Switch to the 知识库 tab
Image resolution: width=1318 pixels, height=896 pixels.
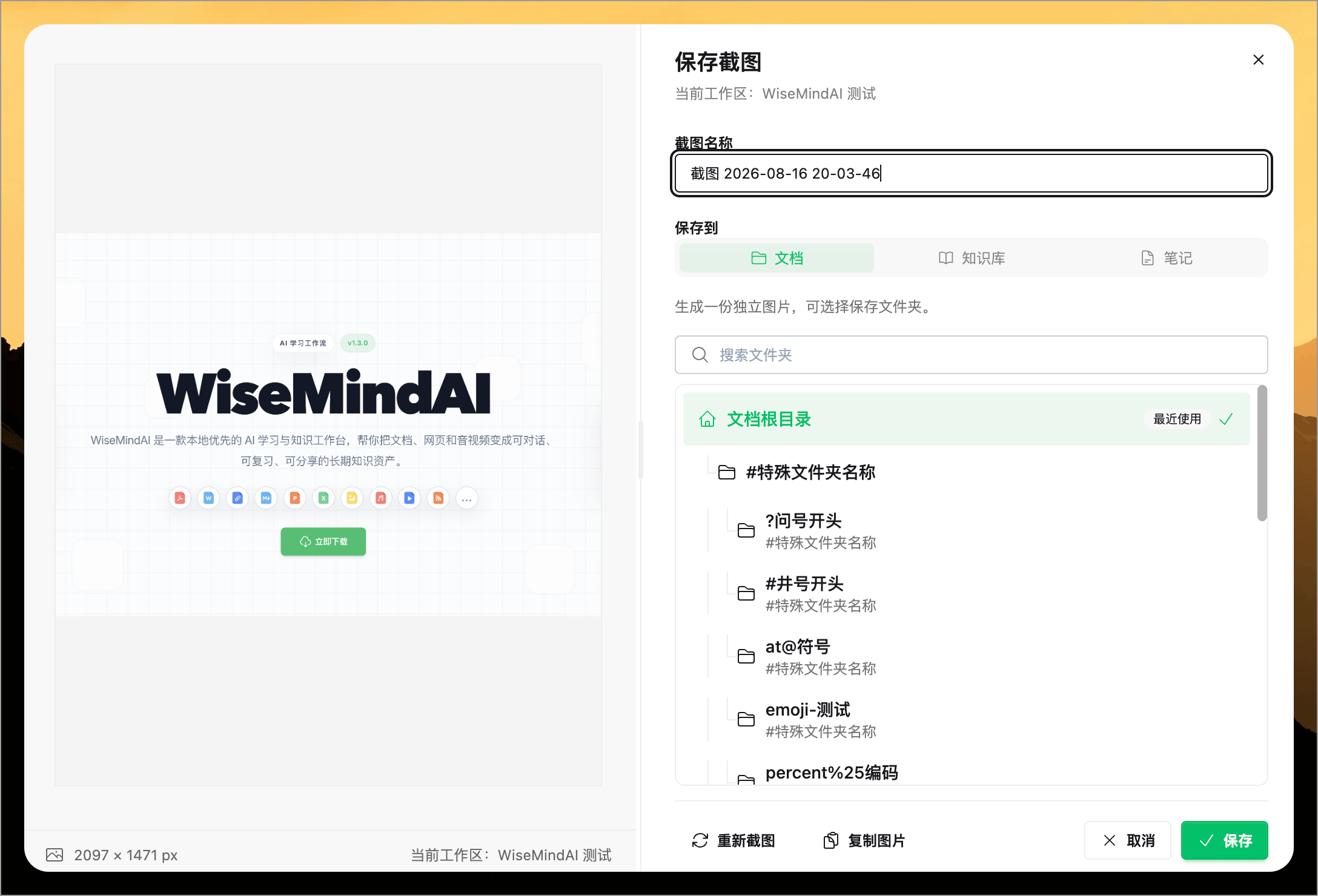pos(972,259)
